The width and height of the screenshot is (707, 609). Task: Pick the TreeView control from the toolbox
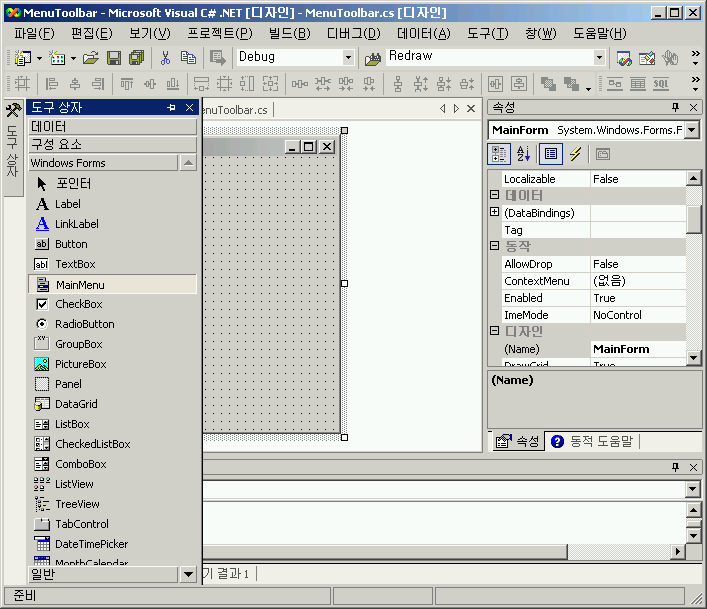tap(77, 504)
